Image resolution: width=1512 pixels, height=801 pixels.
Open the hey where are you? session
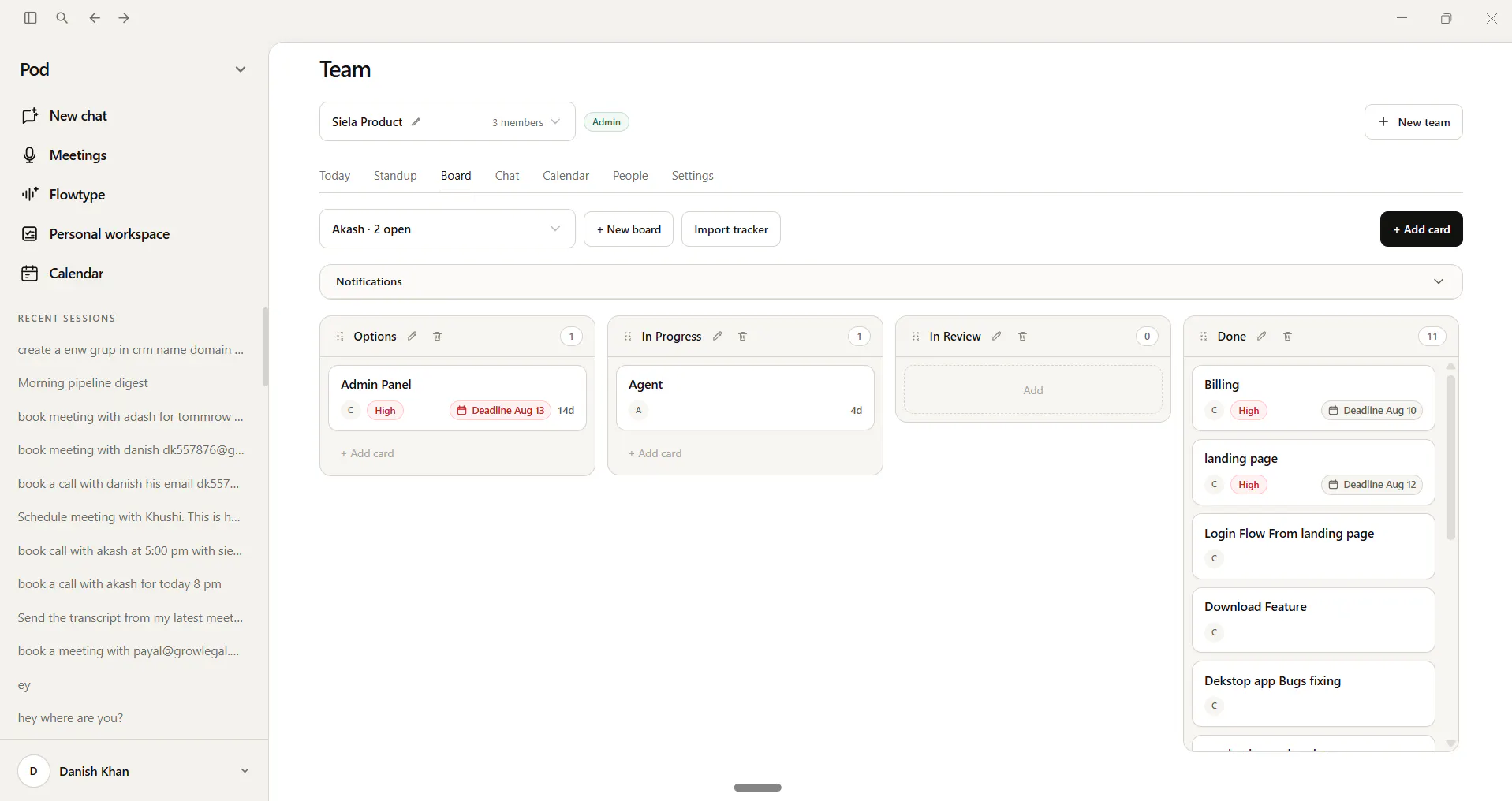click(x=70, y=718)
